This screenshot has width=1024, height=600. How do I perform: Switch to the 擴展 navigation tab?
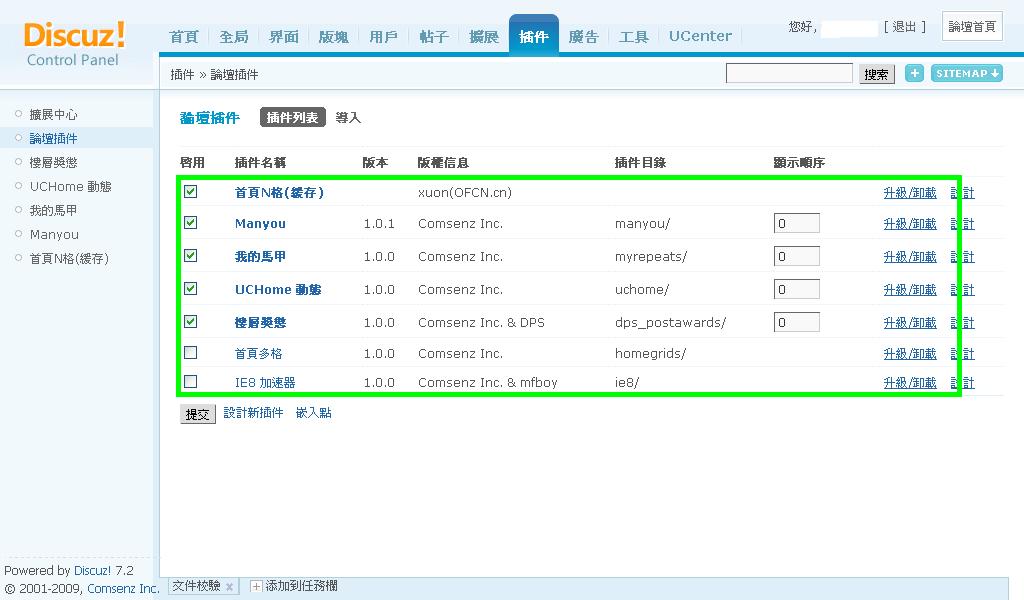click(x=484, y=37)
